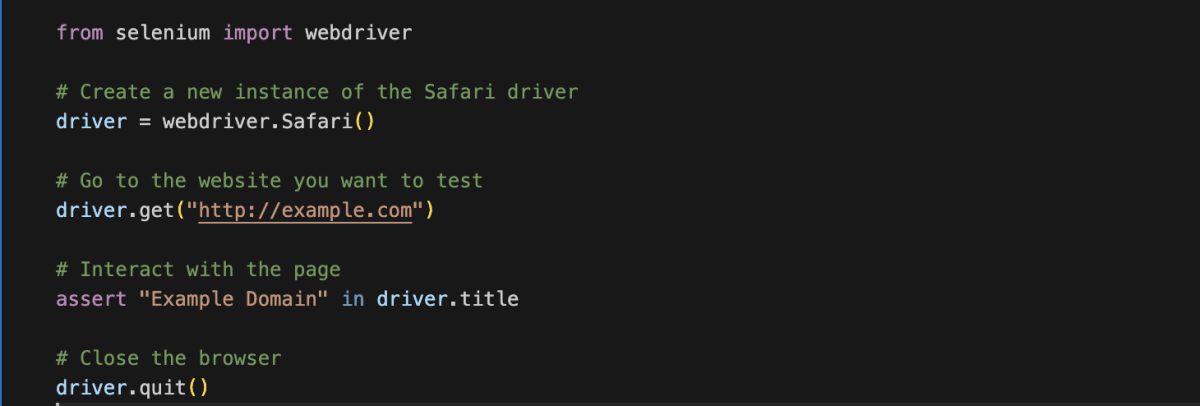The width and height of the screenshot is (1200, 406).
Task: Click the "from" keyword on first line
Action: point(80,33)
